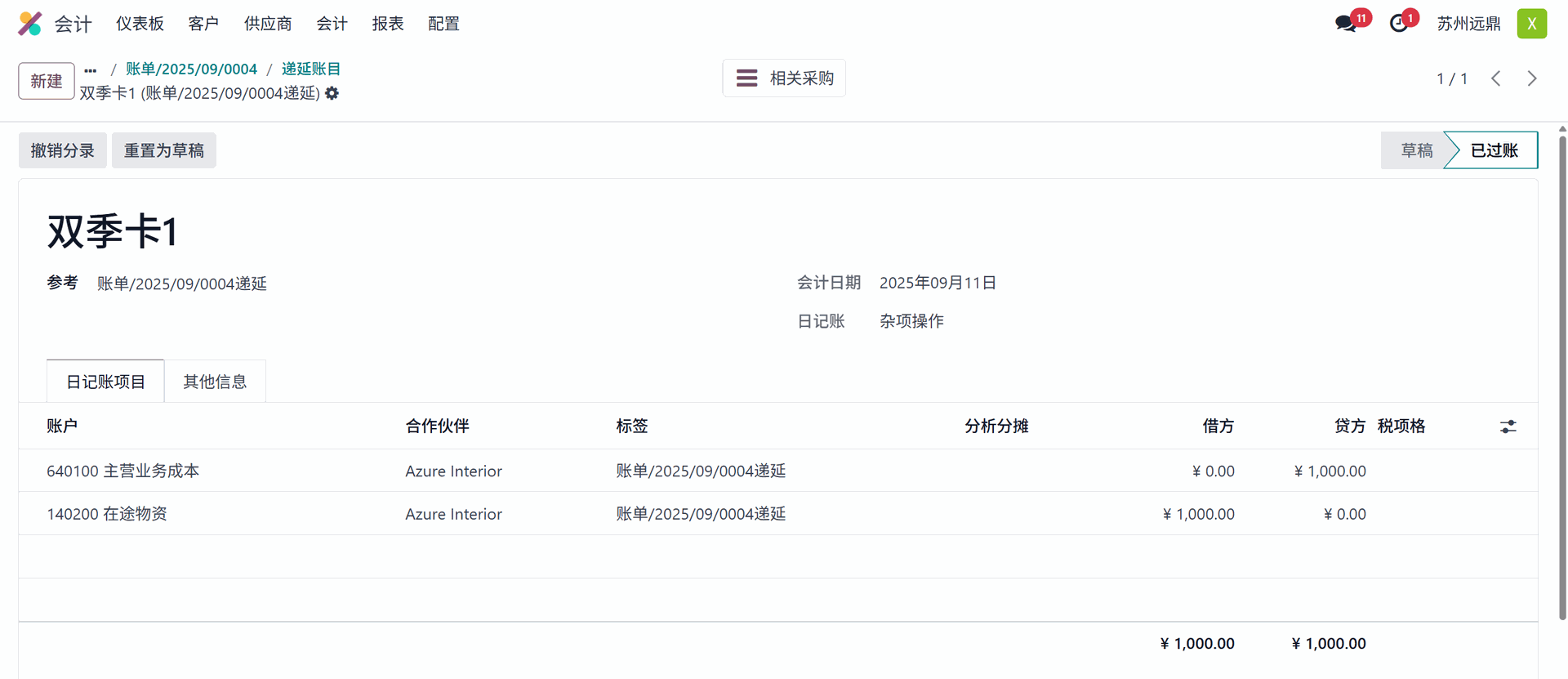Click the Odoo accounting app logo
The width and height of the screenshot is (1568, 679).
30,24
